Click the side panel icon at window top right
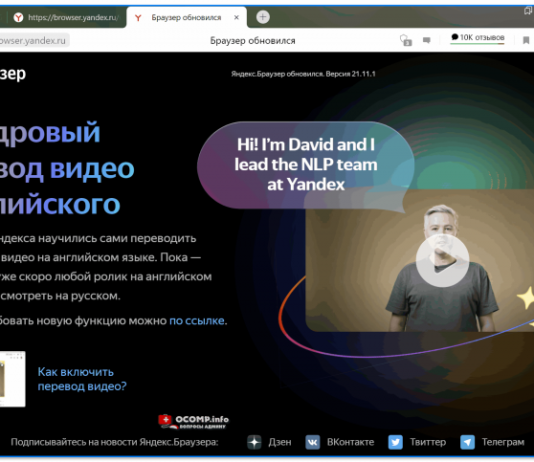This screenshot has width=534, height=462. point(528,11)
